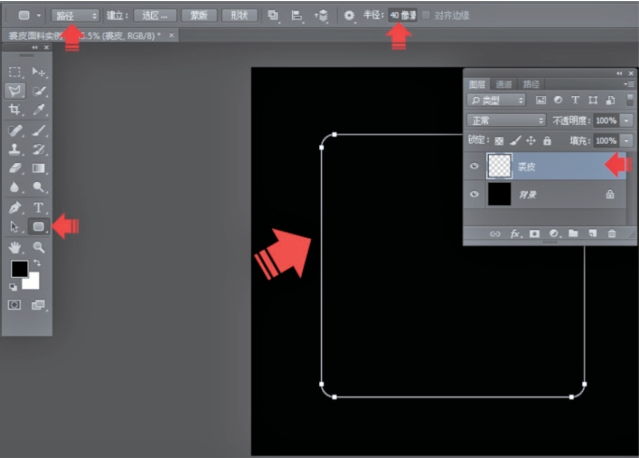Select the Eyedropper tool
This screenshot has width=639, height=458.
pyautogui.click(x=39, y=109)
